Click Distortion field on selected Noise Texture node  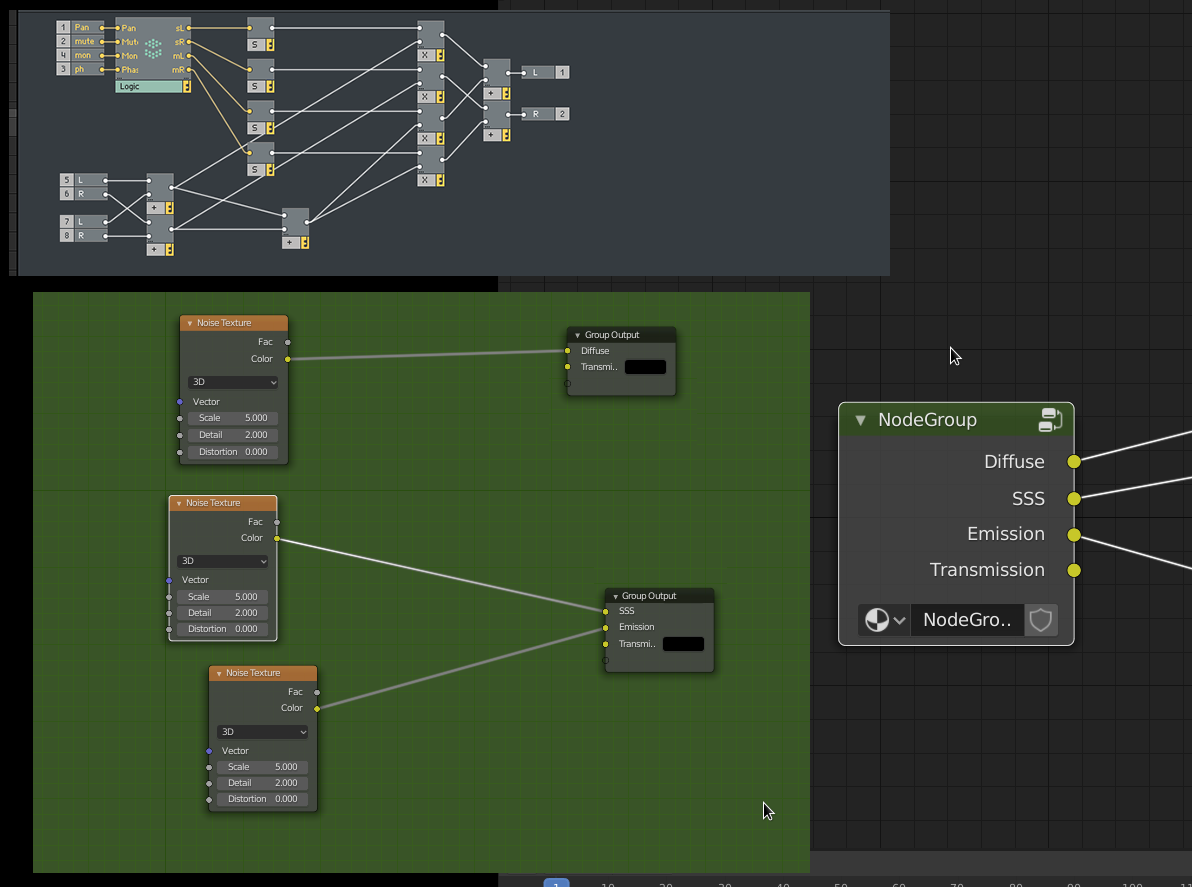223,629
